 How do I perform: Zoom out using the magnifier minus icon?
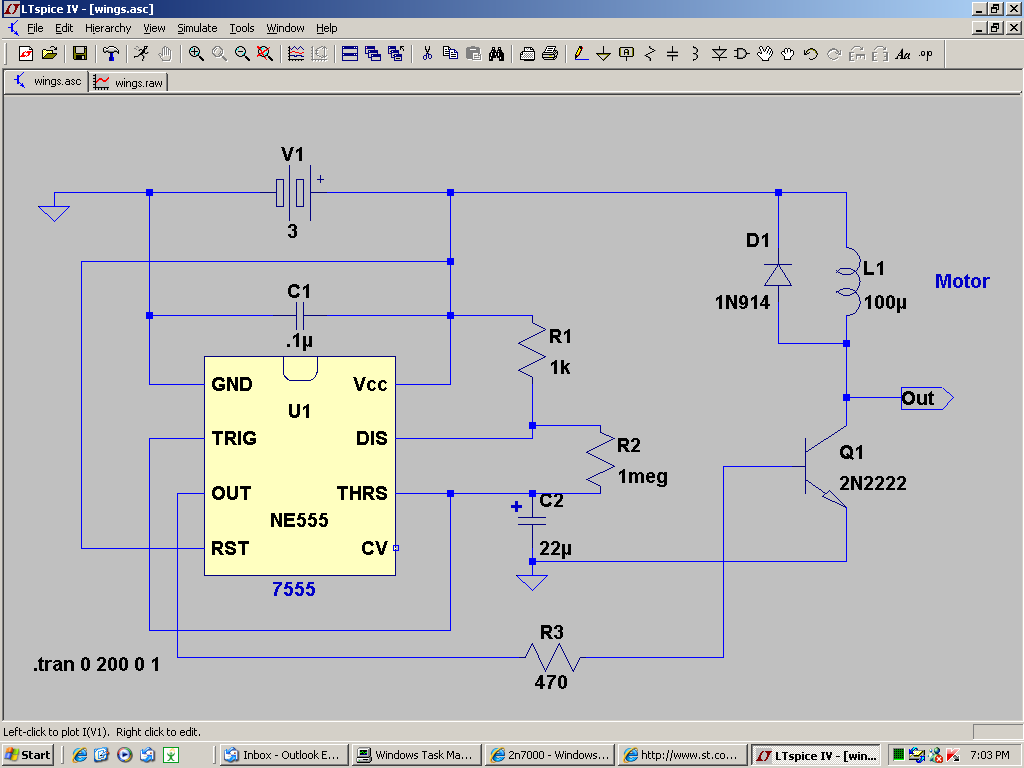coord(242,54)
